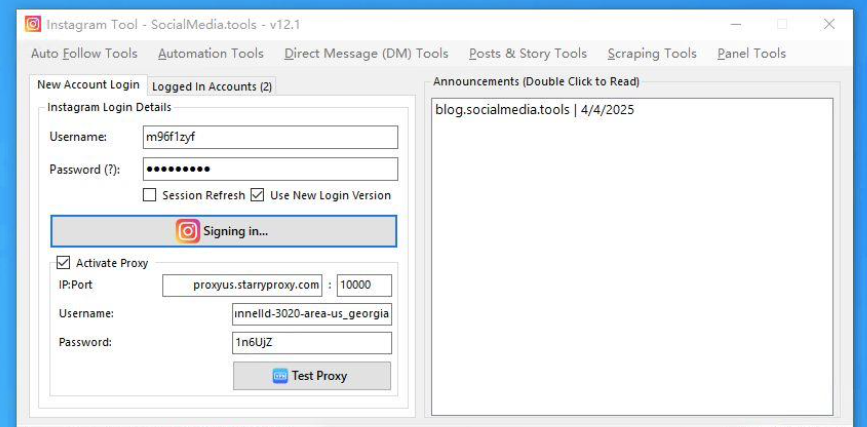Click the Signing in... button

pos(224,231)
